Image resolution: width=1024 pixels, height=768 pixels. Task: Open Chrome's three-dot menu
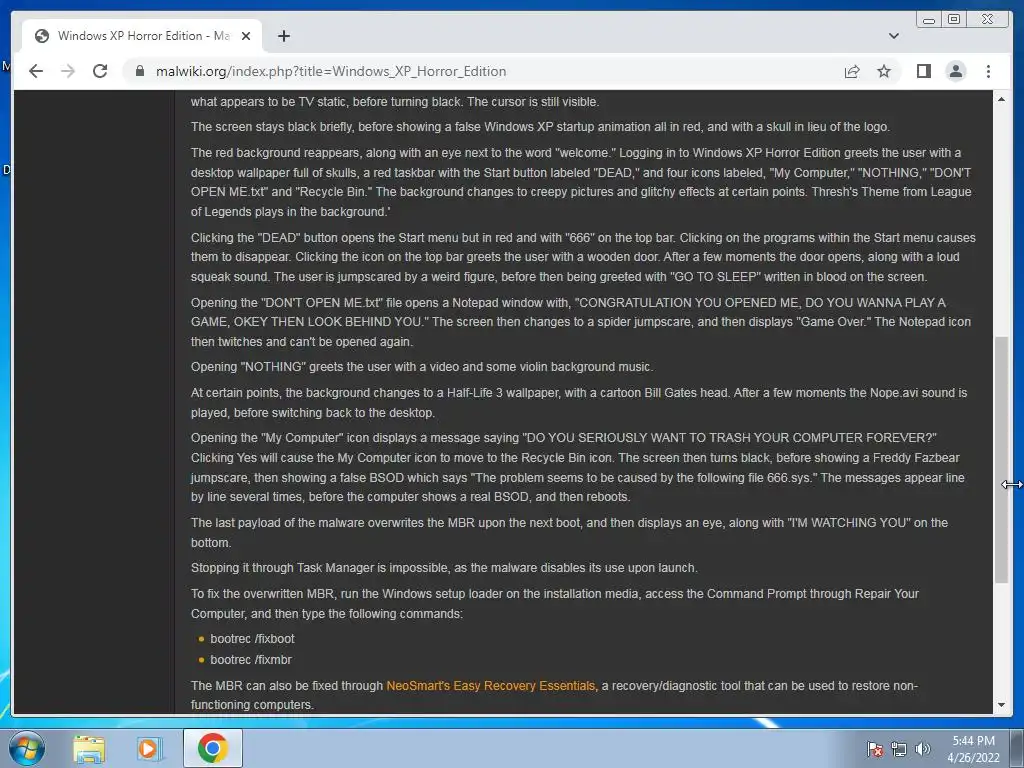(988, 71)
